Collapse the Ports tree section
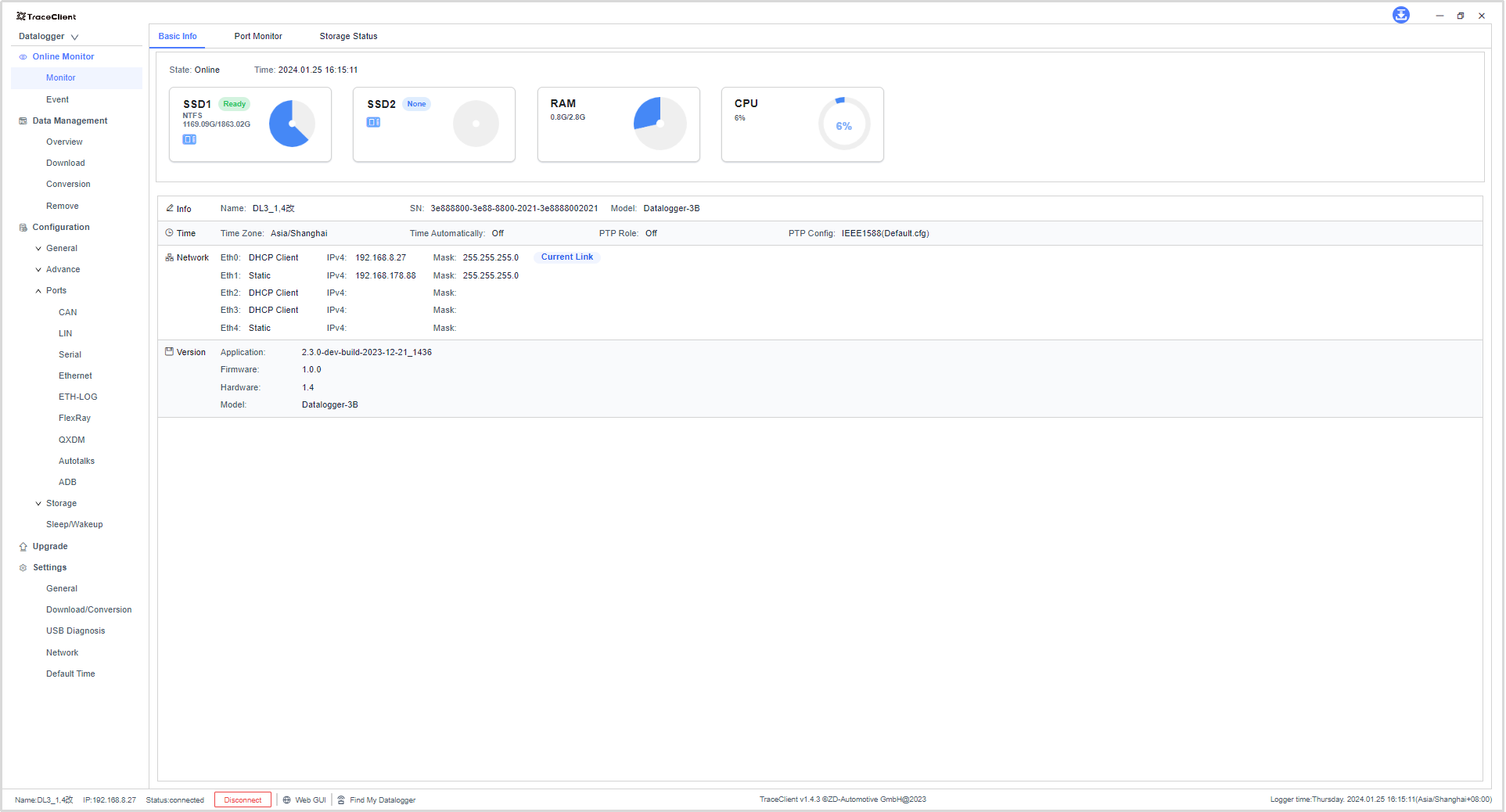Viewport: 1506px width, 812px height. 38,291
